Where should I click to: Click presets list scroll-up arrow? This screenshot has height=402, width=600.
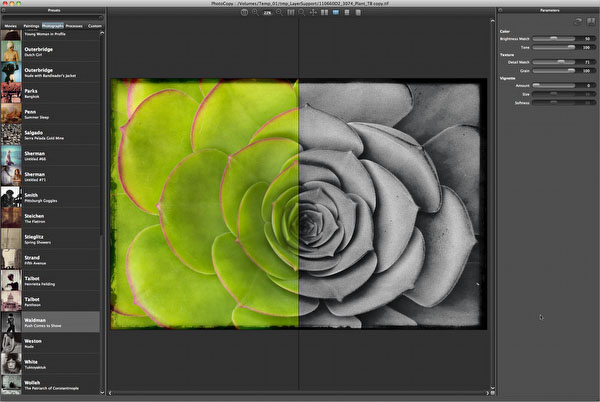(x=102, y=33)
